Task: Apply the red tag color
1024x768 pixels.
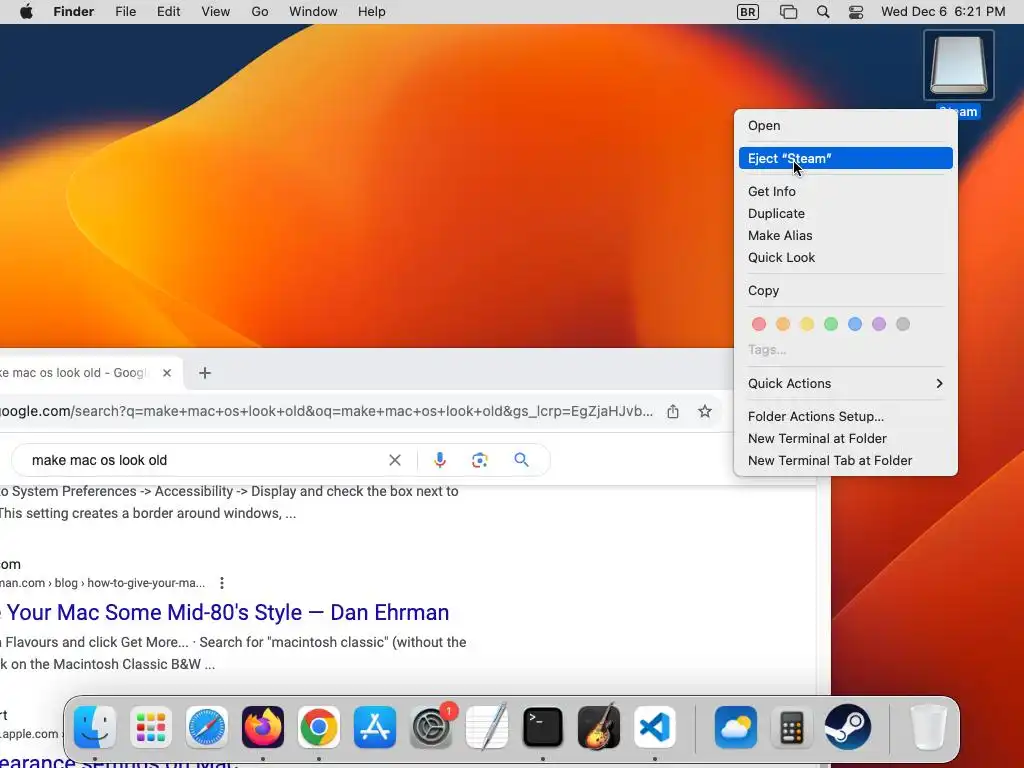Action: pos(759,324)
